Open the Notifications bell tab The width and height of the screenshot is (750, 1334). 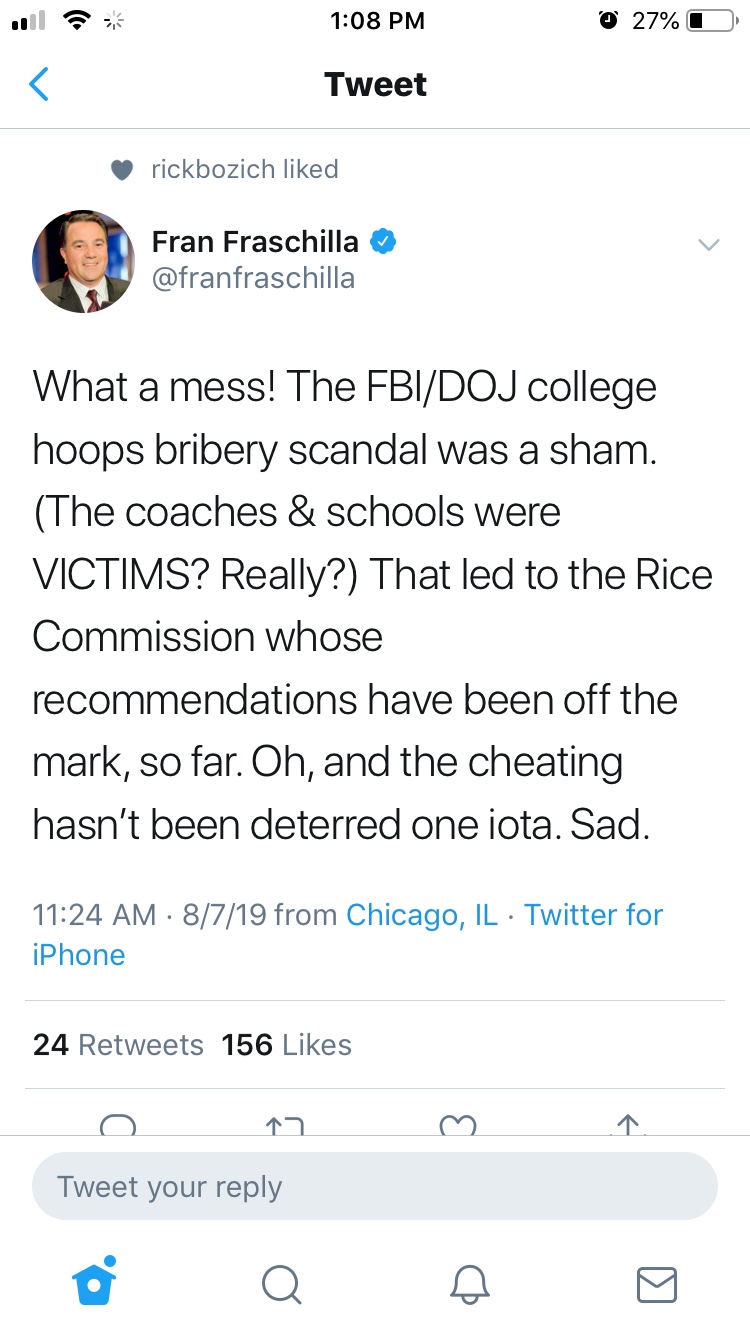[x=469, y=1284]
